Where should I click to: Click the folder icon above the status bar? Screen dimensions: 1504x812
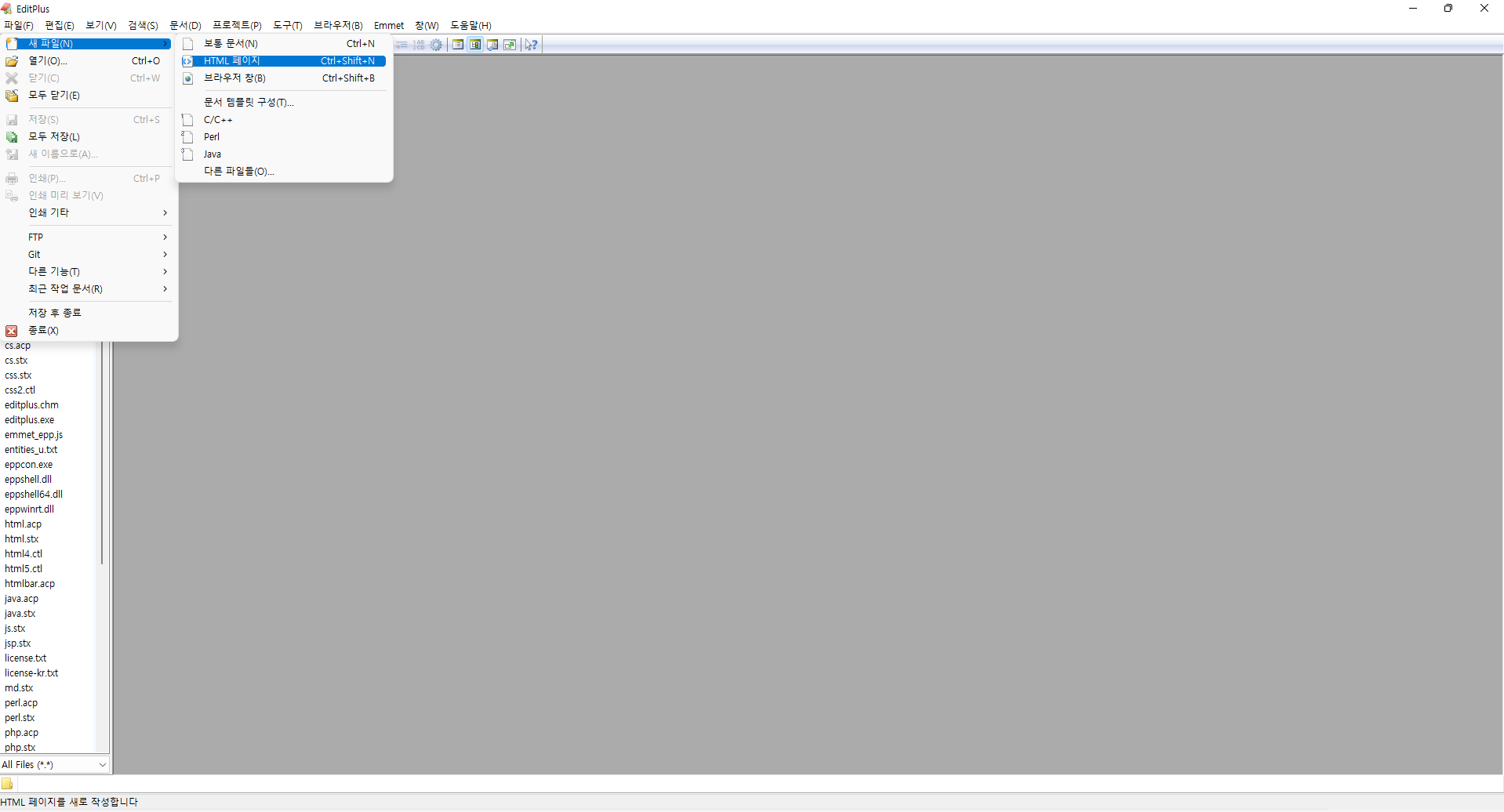[x=7, y=784]
